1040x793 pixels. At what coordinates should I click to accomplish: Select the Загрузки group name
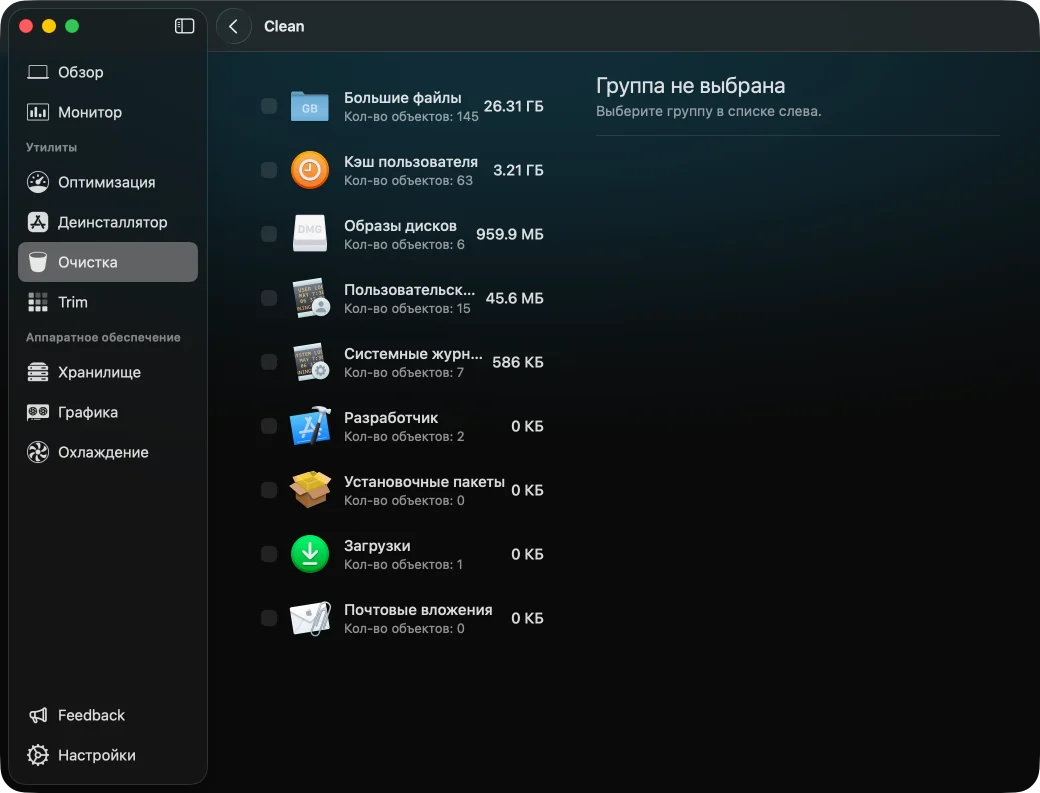click(x=377, y=546)
